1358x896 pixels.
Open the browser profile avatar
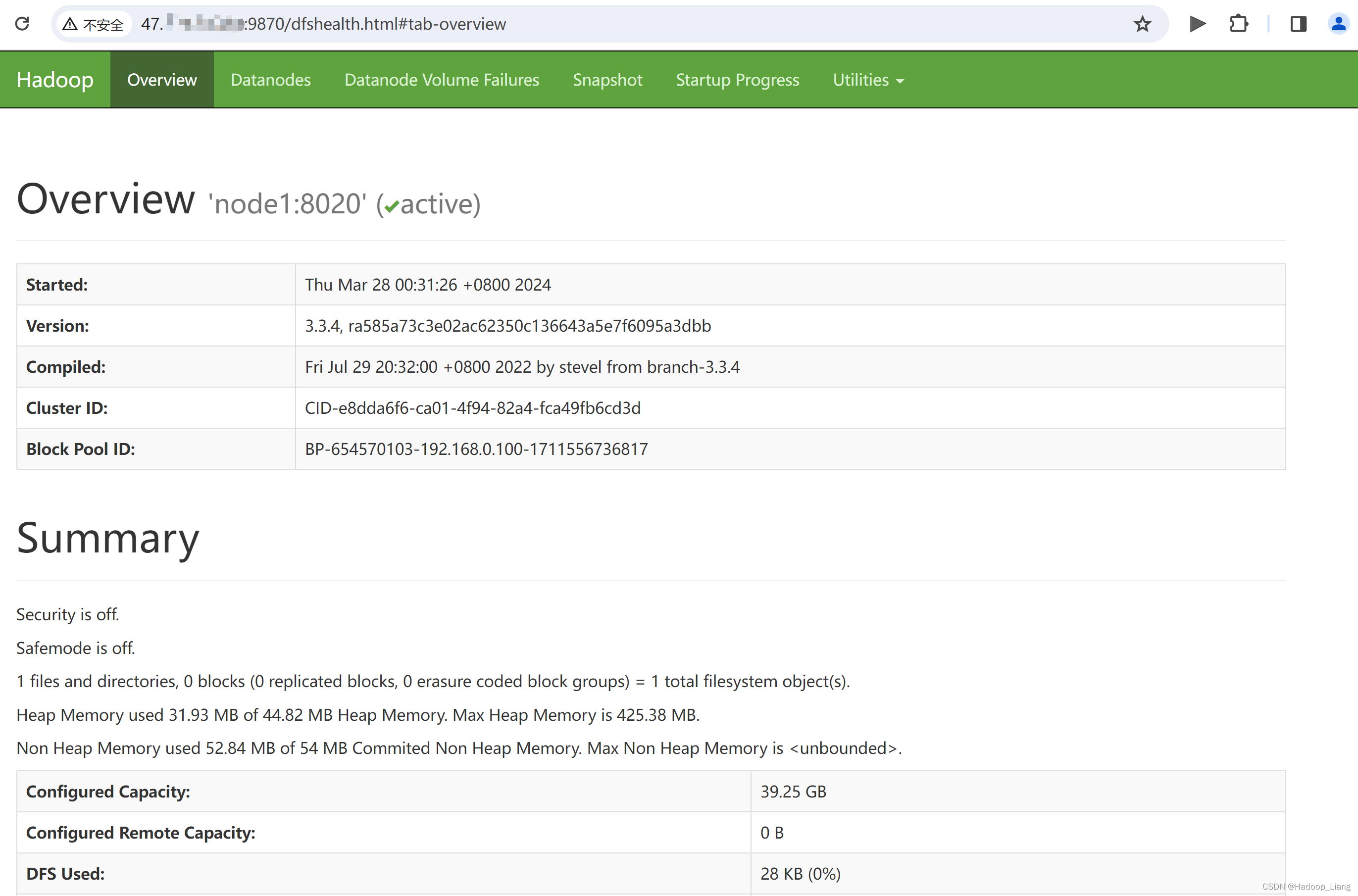[1338, 24]
